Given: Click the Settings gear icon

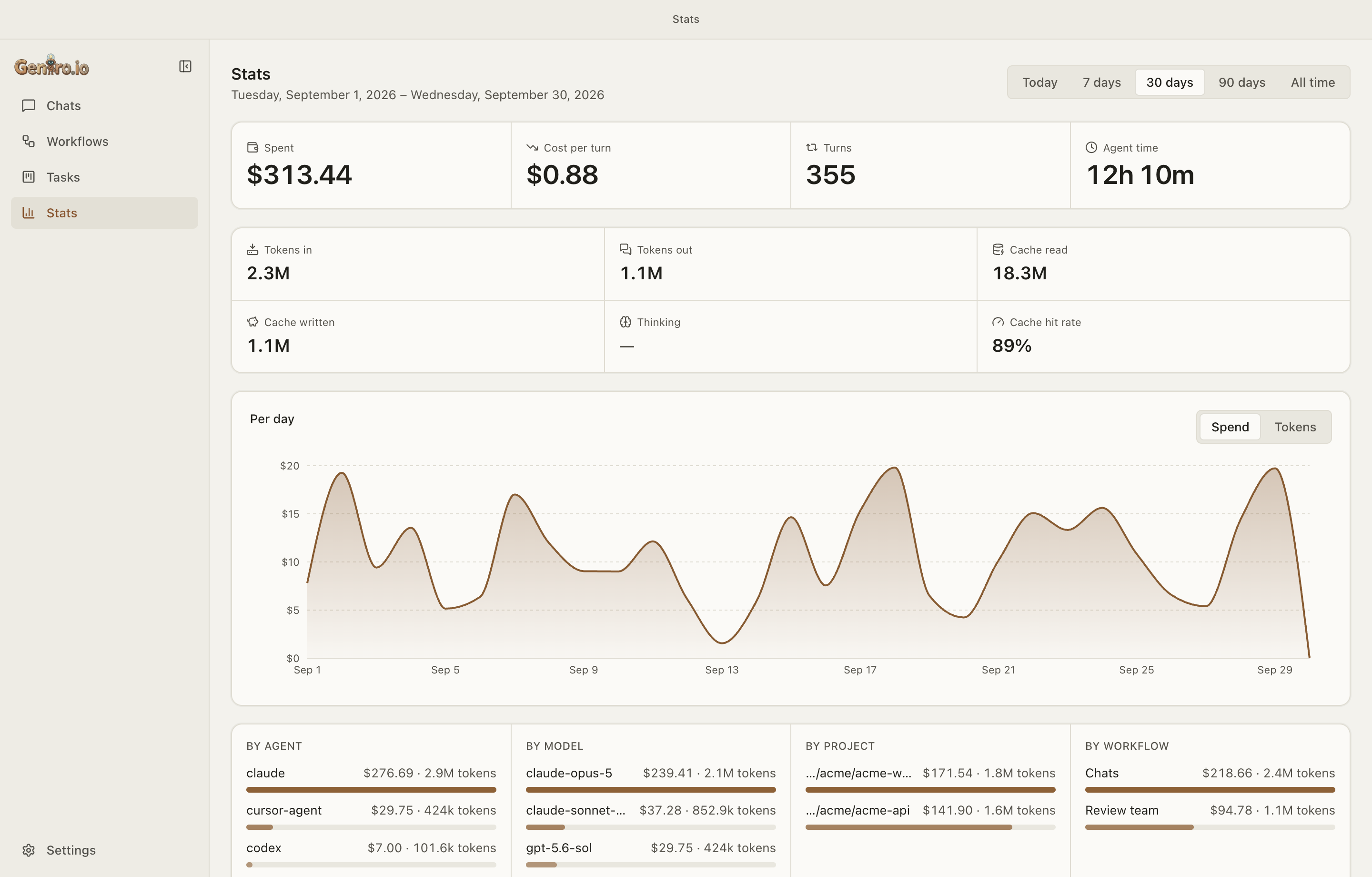Looking at the screenshot, I should [x=29, y=850].
